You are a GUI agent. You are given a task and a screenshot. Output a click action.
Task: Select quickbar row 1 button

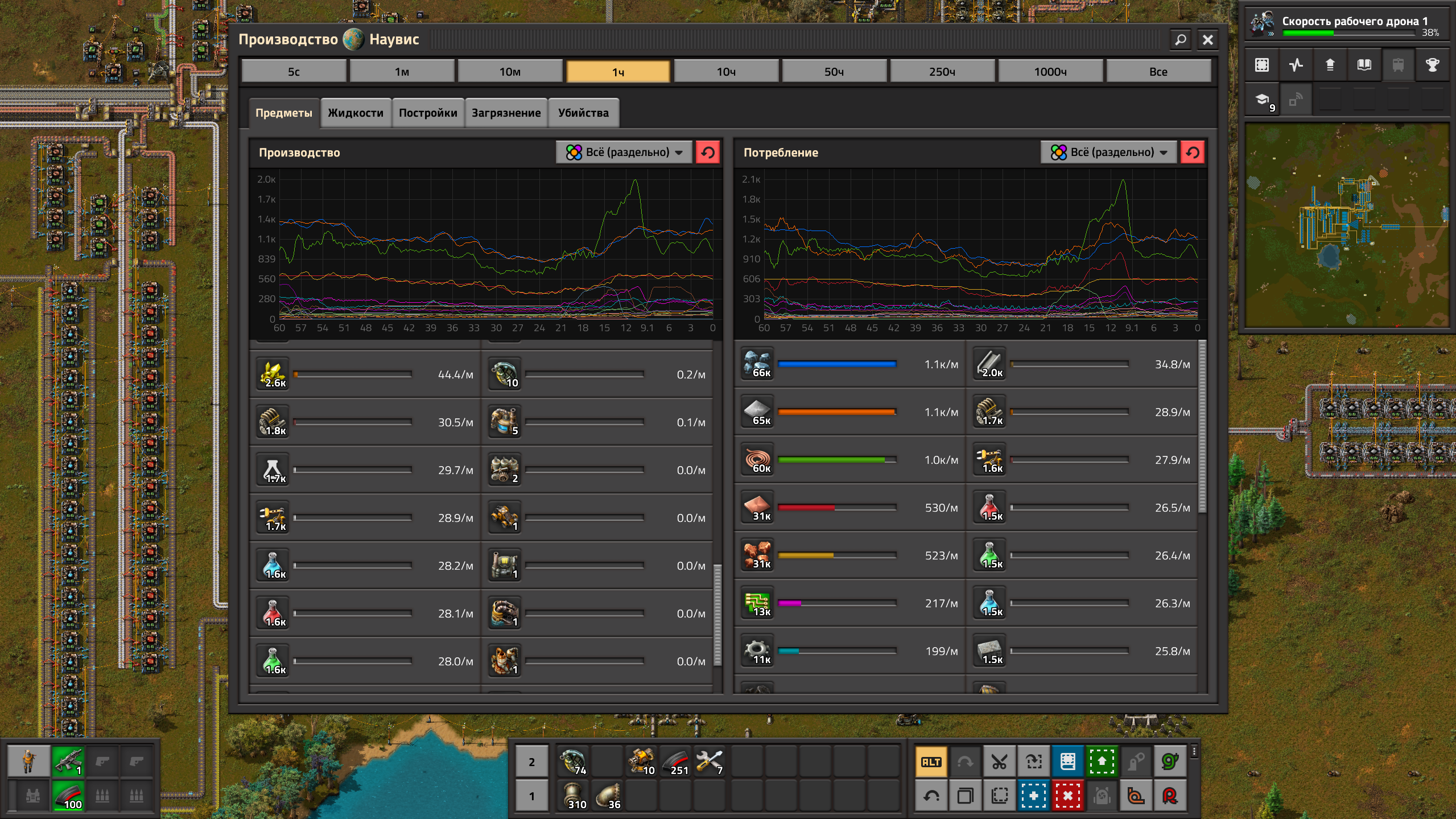[532, 796]
